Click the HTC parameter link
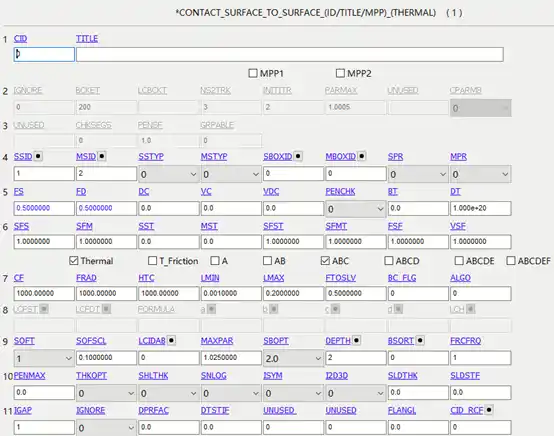 pyautogui.click(x=146, y=278)
